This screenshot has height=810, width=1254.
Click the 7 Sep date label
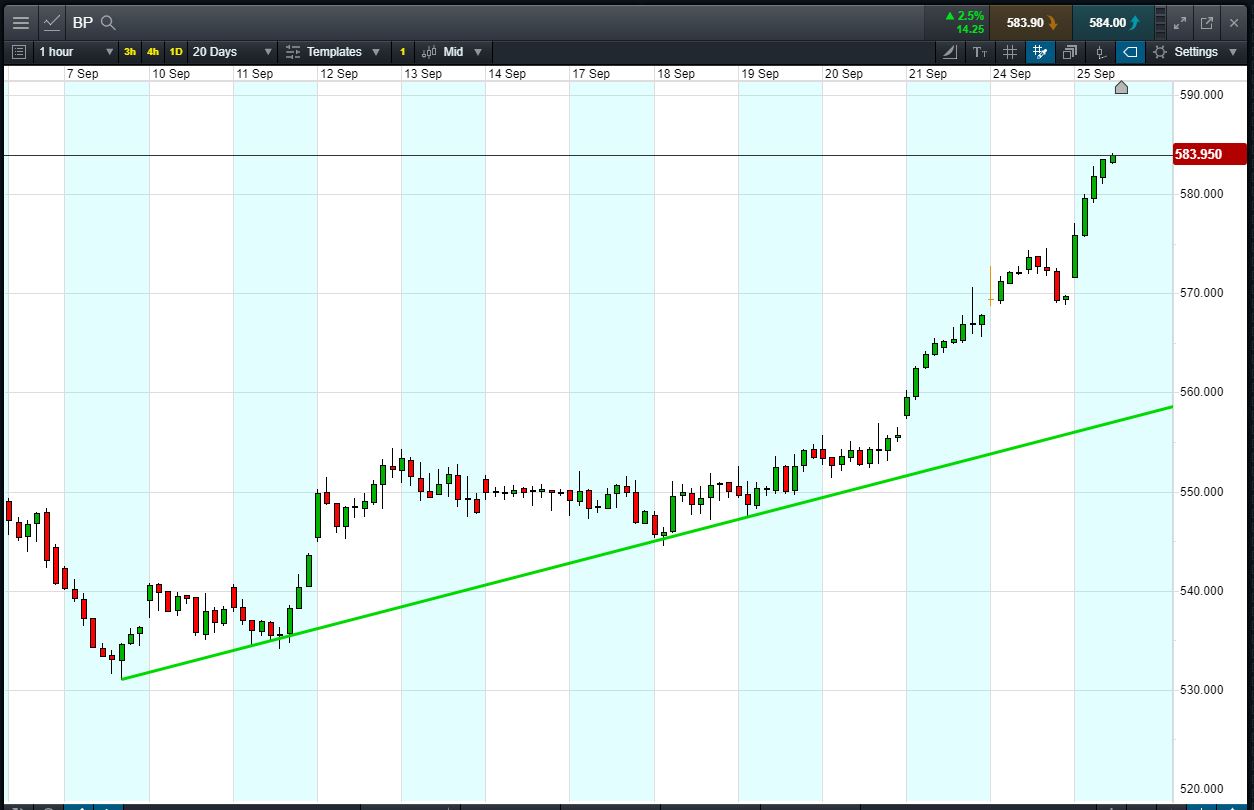coord(82,74)
